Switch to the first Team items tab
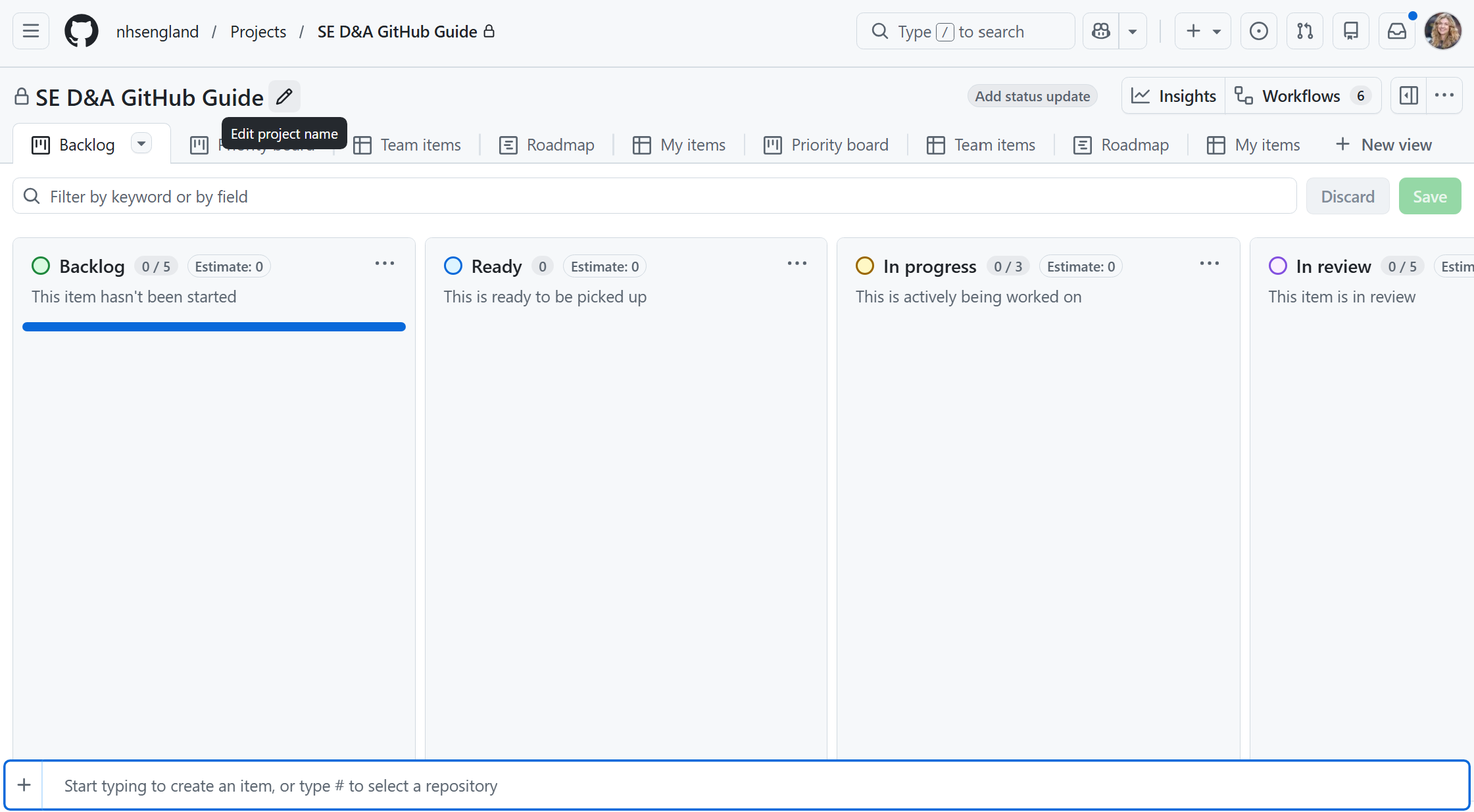This screenshot has height=812, width=1474. (x=407, y=145)
